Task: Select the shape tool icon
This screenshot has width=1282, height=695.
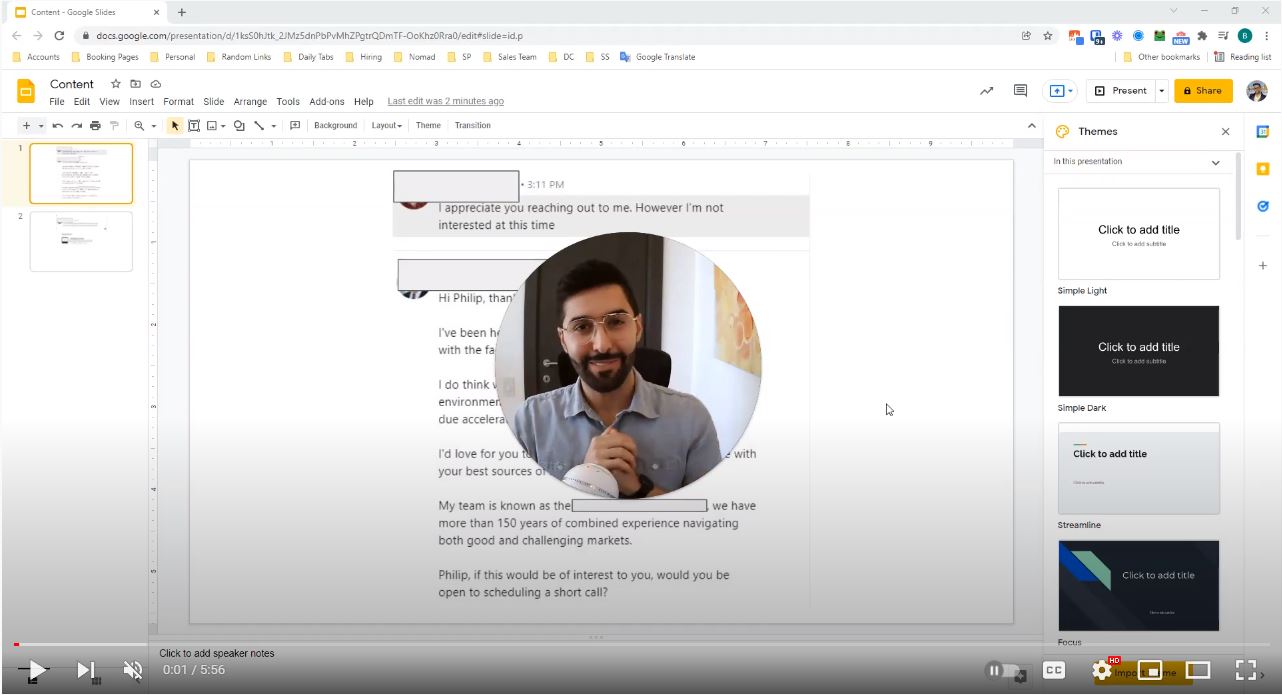Action: (239, 126)
